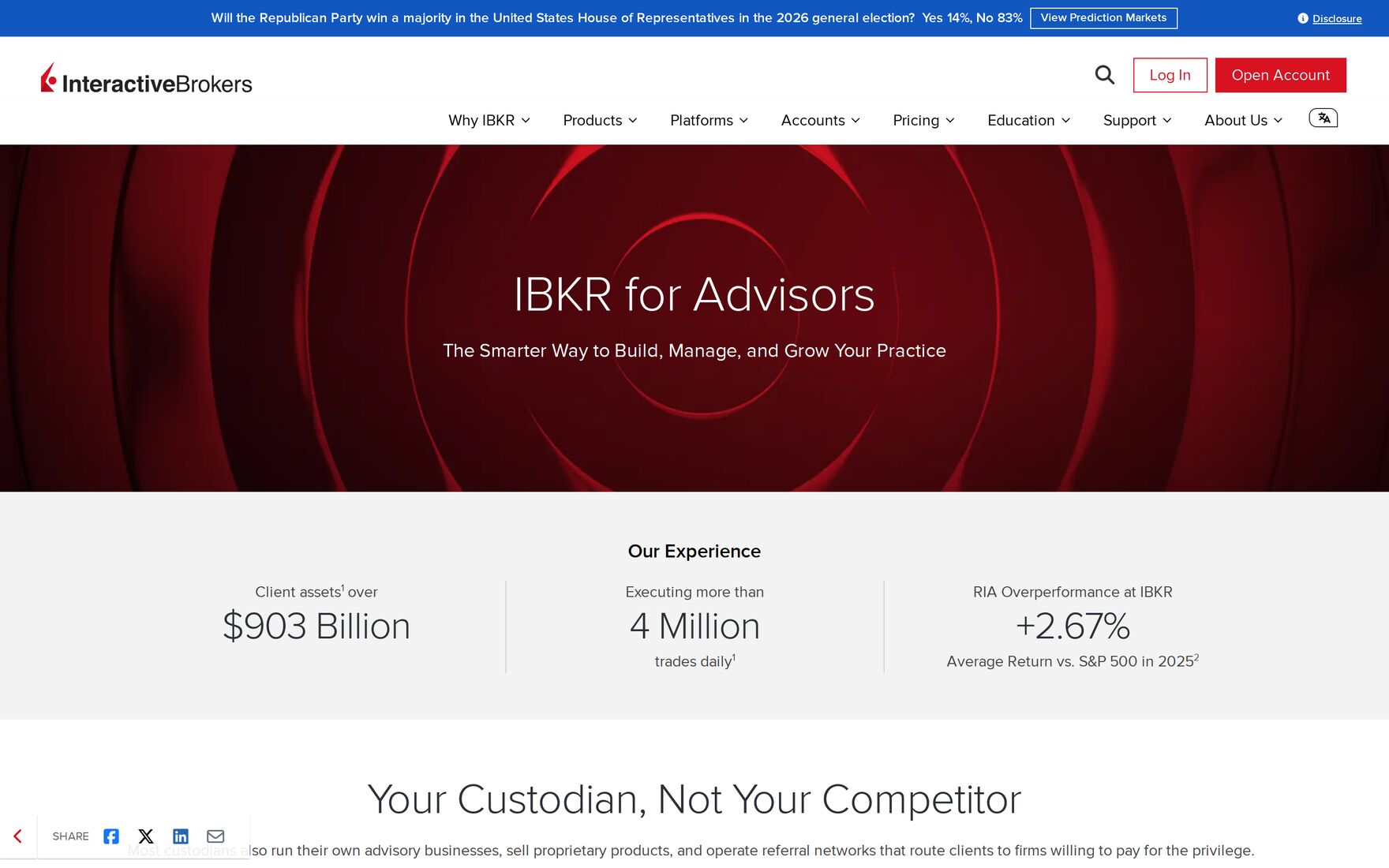This screenshot has width=1389, height=868.
Task: Click the Log In button
Action: (x=1170, y=75)
